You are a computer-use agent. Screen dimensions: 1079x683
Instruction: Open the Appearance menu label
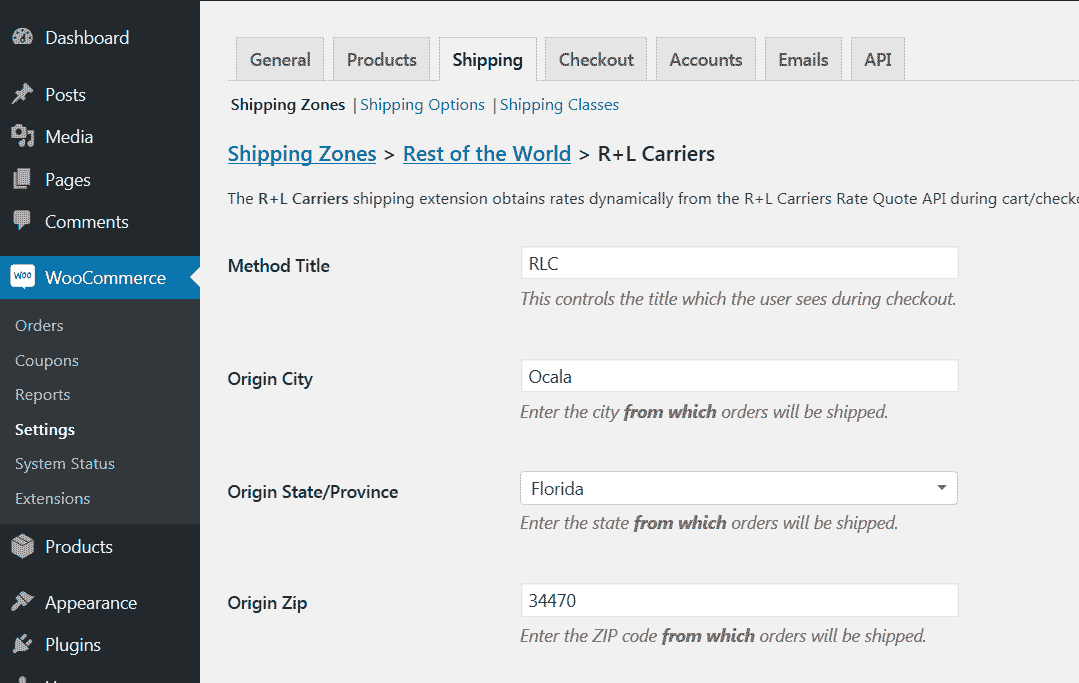pos(91,603)
